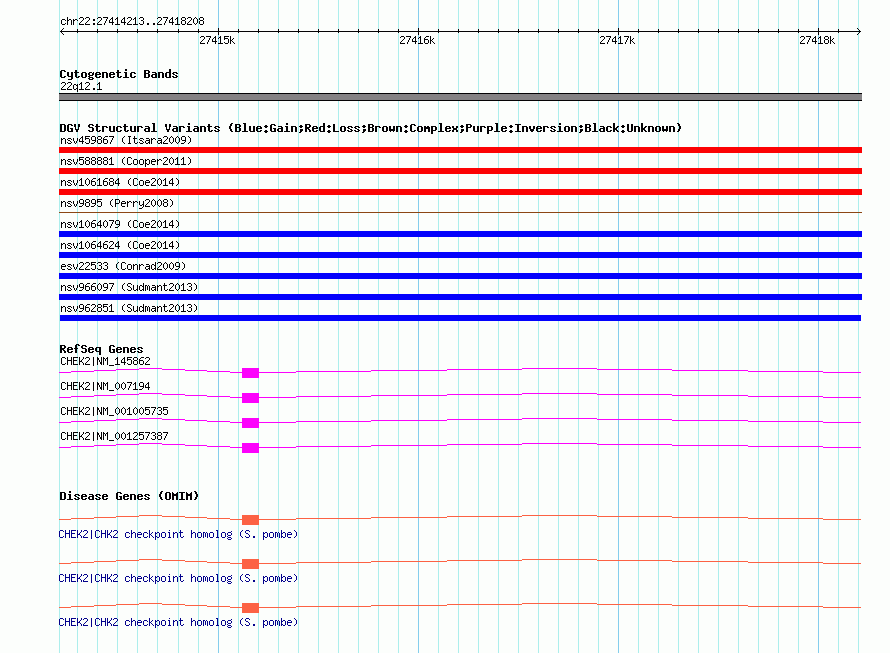Click the blue bar for nsv1064079
The image size is (890, 653).
click(x=460, y=234)
